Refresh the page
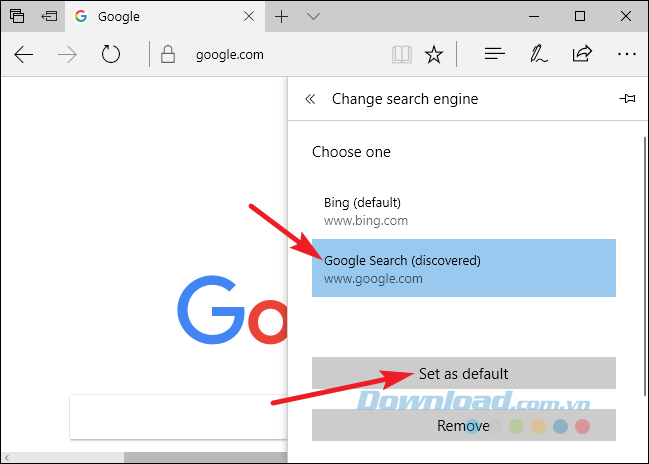649x464 pixels. pyautogui.click(x=111, y=55)
